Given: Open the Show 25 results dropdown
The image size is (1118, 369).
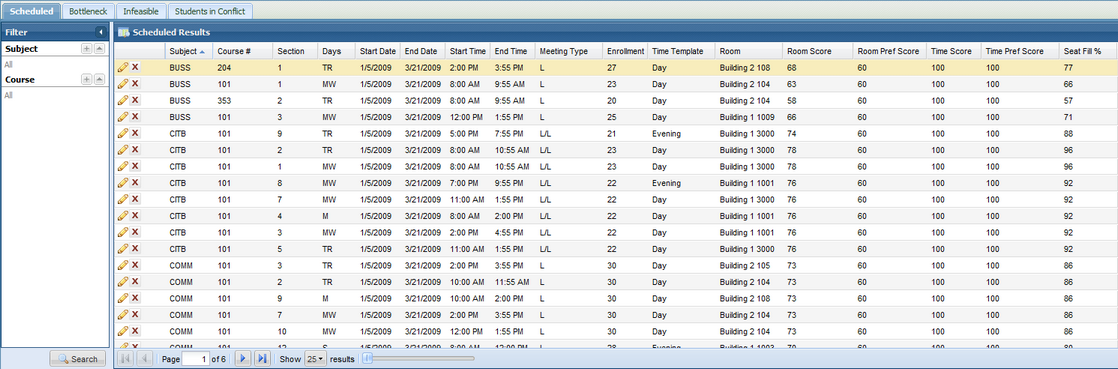Looking at the screenshot, I should tap(314, 359).
